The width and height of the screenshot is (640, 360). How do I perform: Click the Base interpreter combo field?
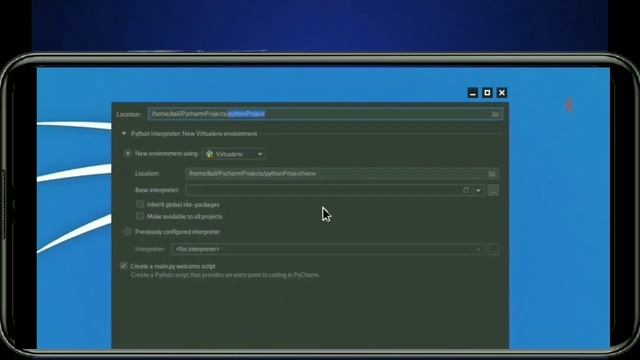tap(335, 190)
